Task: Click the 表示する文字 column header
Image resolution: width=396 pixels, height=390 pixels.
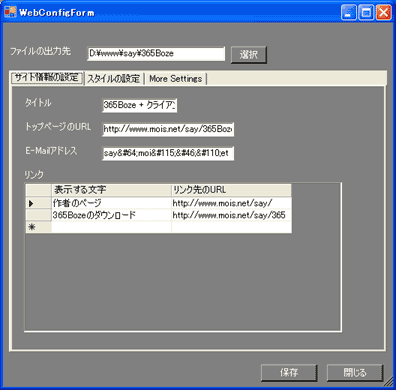Action: pyautogui.click(x=111, y=190)
